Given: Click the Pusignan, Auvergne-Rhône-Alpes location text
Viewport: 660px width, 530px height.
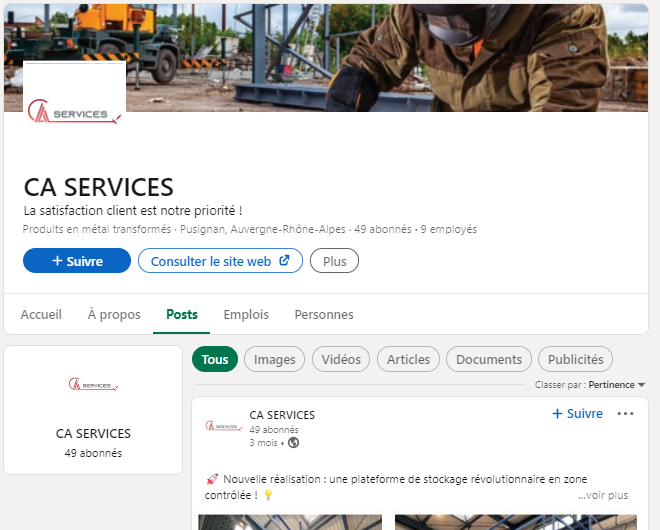Looking at the screenshot, I should 263,229.
